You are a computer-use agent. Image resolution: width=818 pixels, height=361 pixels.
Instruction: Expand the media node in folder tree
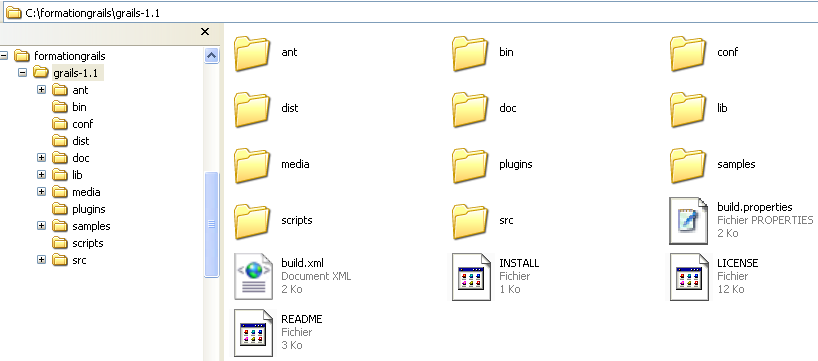(x=42, y=191)
